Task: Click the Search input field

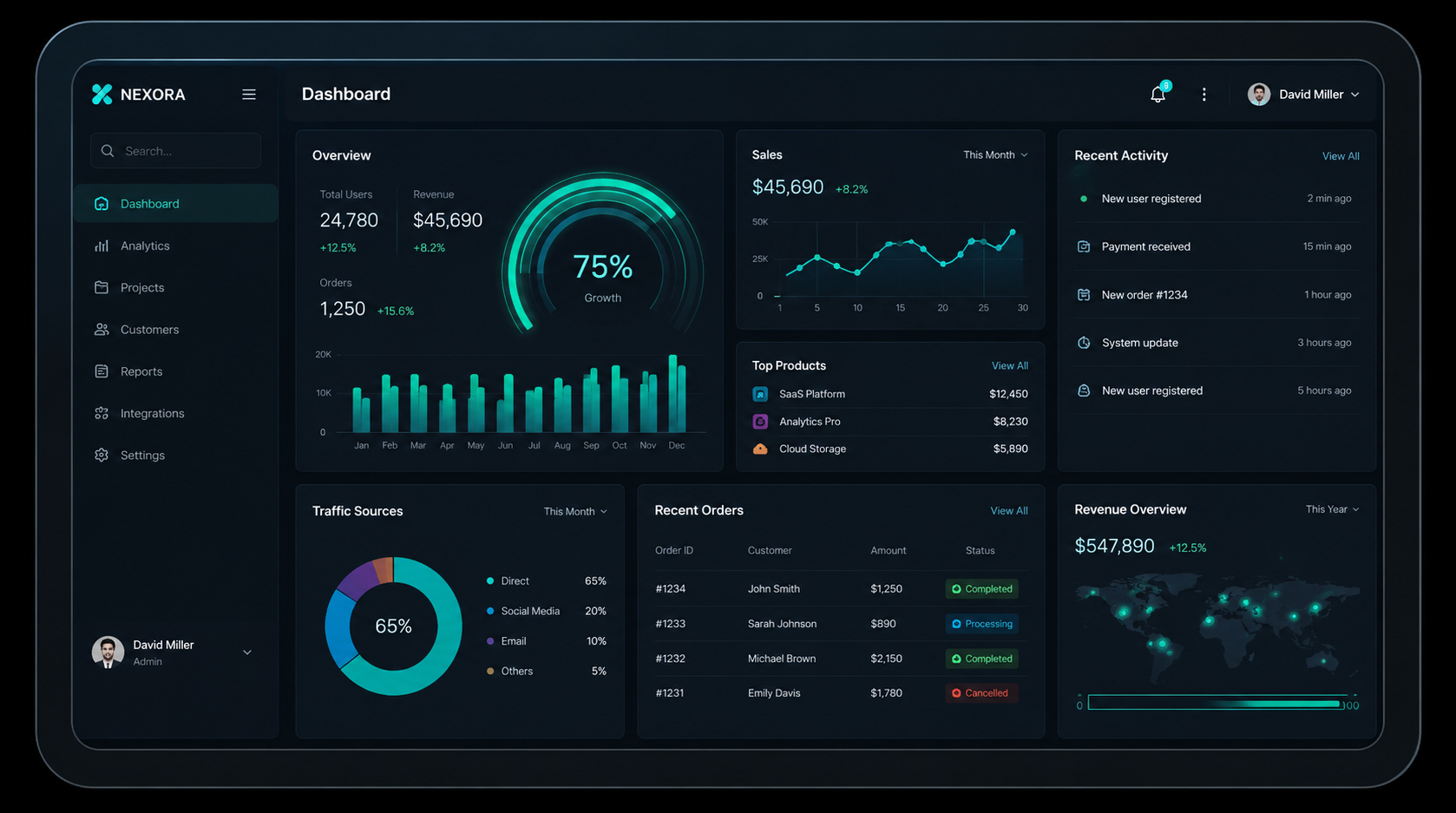Action: coord(176,151)
